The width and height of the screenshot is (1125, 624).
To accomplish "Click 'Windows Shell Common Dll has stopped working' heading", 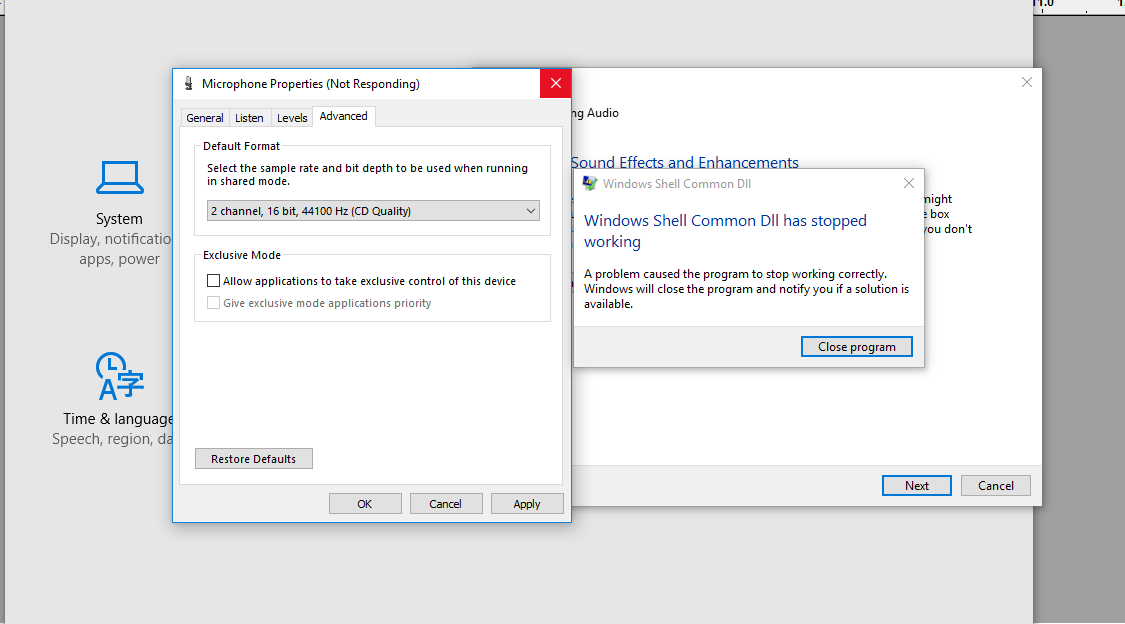I will [x=725, y=231].
